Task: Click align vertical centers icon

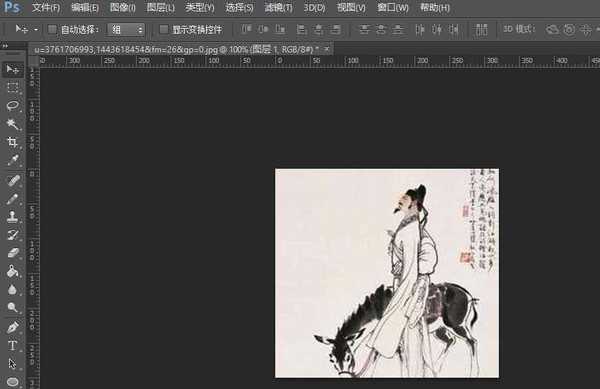Action: (x=263, y=29)
